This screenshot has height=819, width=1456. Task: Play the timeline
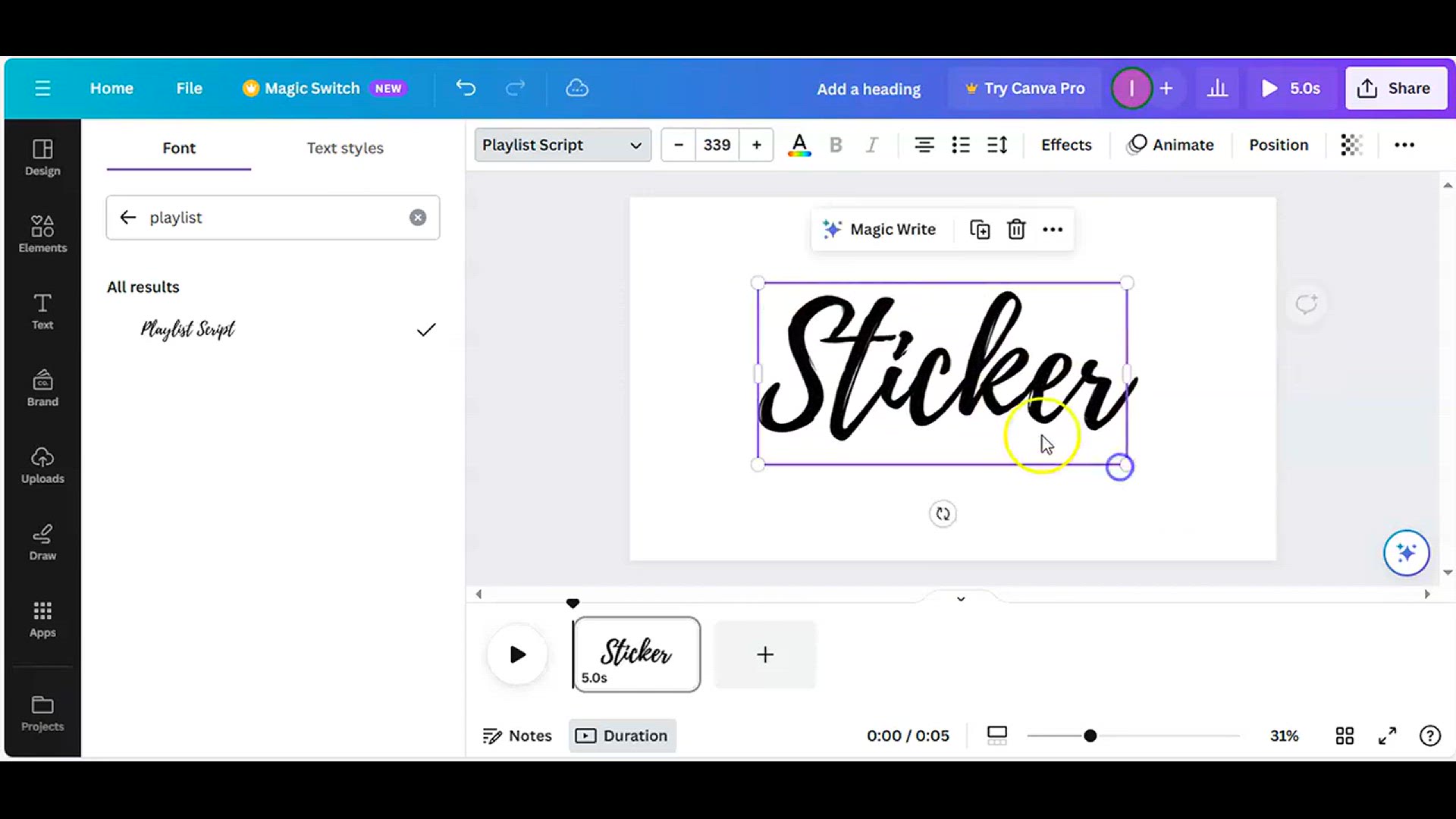[517, 654]
